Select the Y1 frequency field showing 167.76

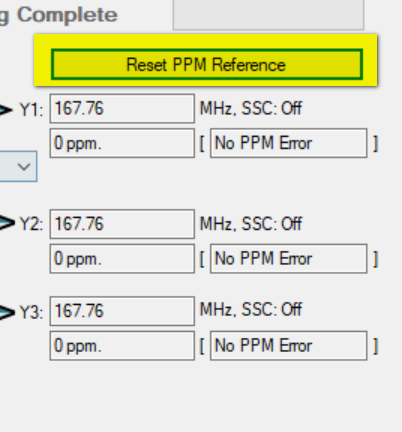[x=122, y=108]
